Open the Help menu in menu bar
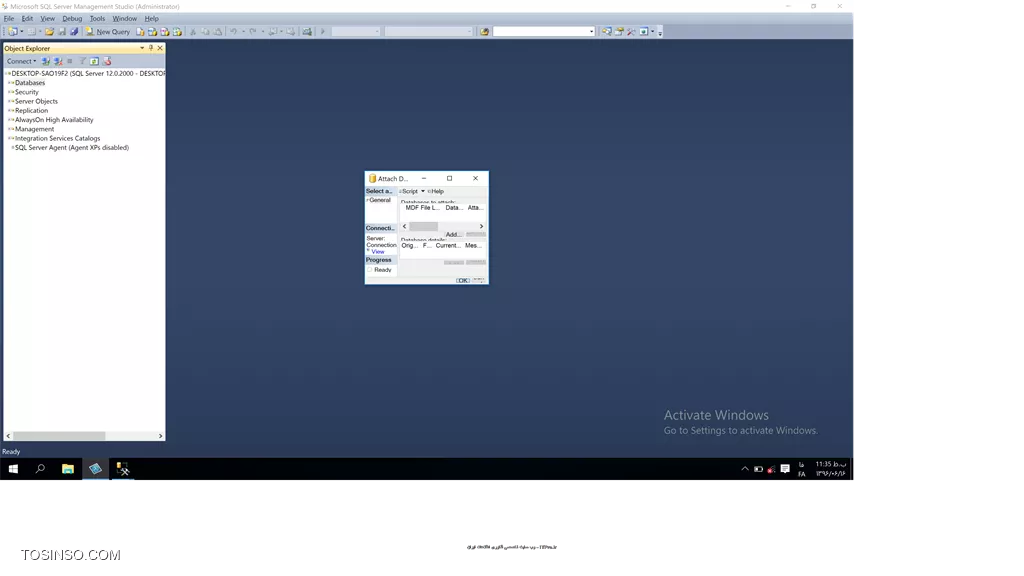 [152, 18]
